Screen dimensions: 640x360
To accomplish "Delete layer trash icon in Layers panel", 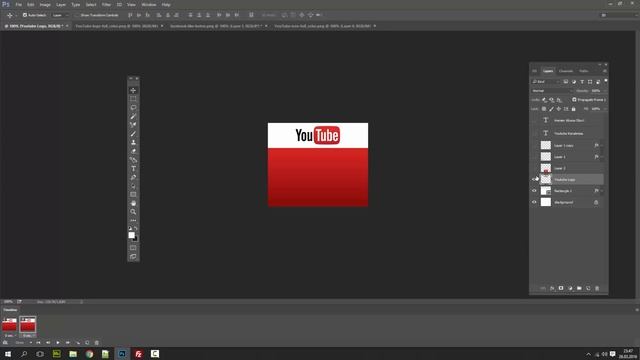I will point(597,288).
